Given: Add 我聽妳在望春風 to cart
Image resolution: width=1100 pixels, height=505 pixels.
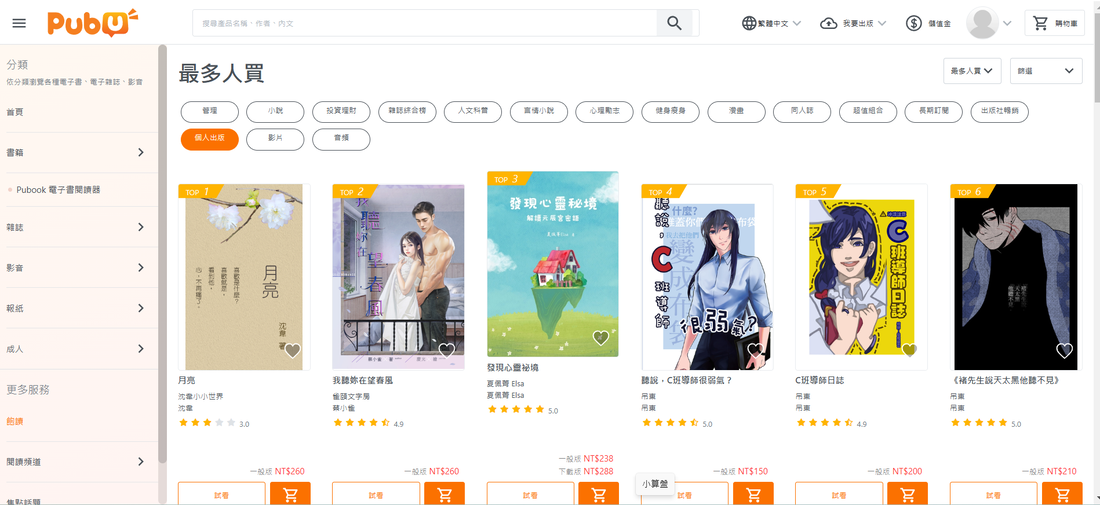Looking at the screenshot, I should point(445,494).
